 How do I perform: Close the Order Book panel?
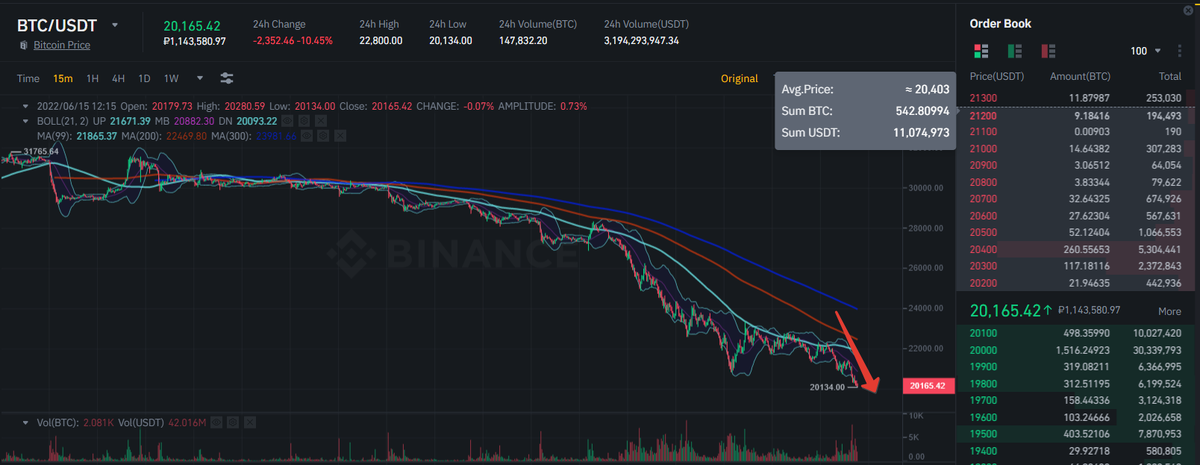(x=1190, y=8)
